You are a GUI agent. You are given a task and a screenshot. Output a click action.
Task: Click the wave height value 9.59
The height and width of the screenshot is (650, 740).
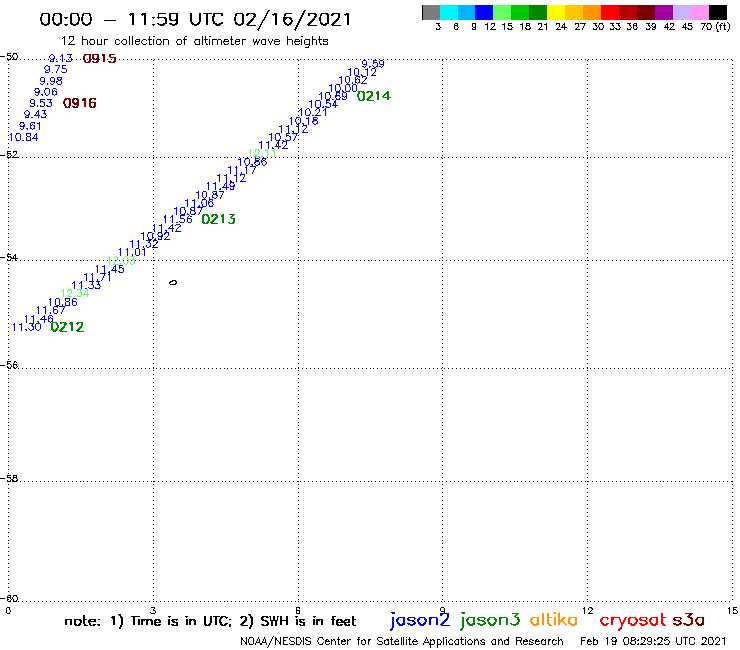(x=373, y=63)
